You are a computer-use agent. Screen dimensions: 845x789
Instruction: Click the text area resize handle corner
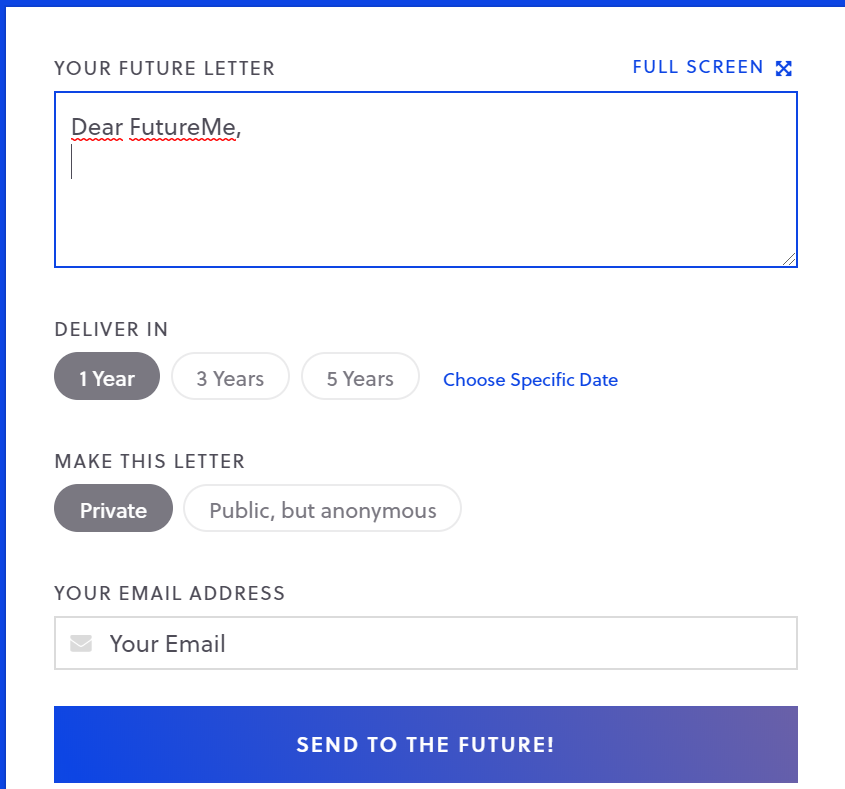coord(790,260)
